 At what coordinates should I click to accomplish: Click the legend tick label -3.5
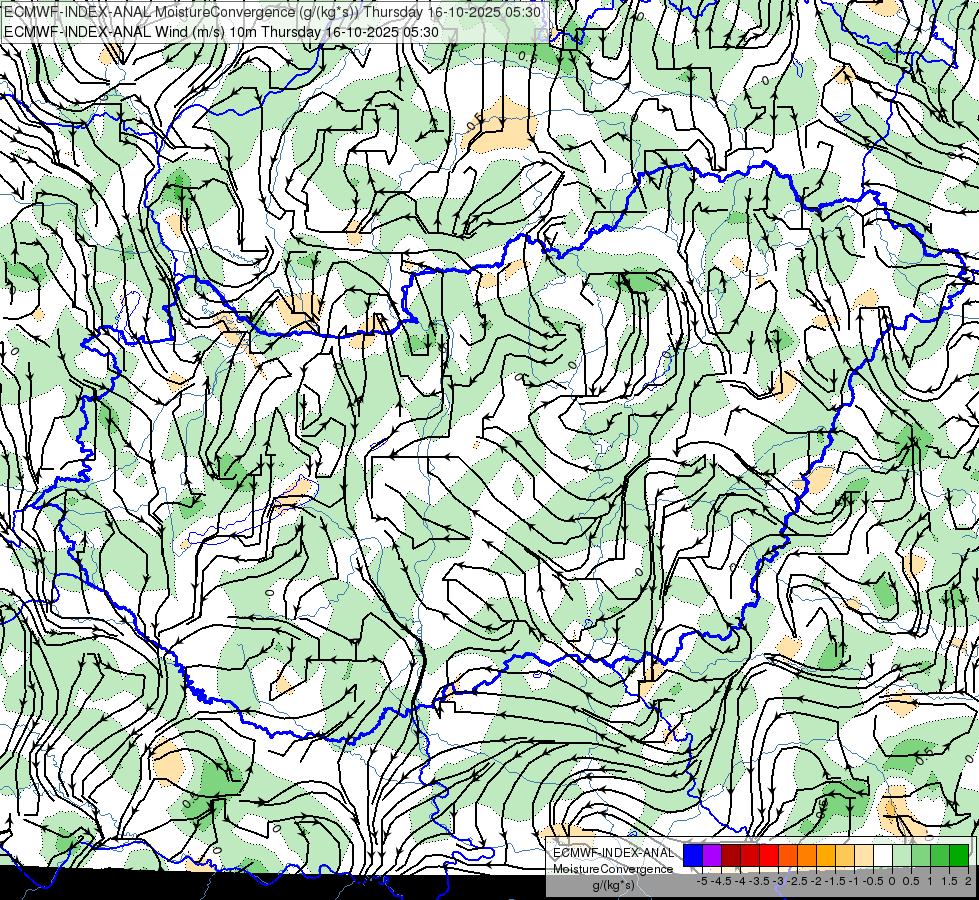pos(759,881)
